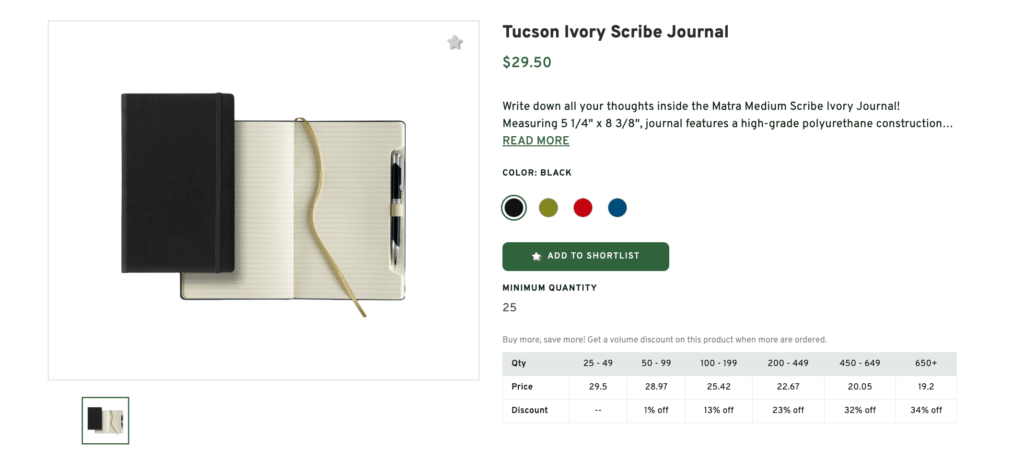
Task: Click the star icon in the Add to Shortlist button
Action: click(536, 256)
